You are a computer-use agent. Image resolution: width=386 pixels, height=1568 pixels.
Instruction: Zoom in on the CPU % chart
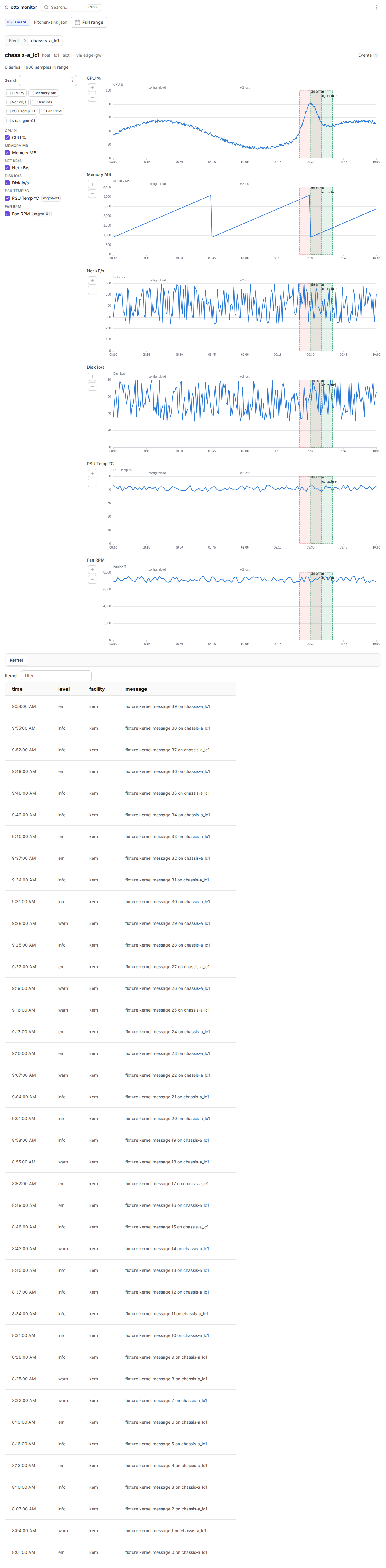click(92, 88)
